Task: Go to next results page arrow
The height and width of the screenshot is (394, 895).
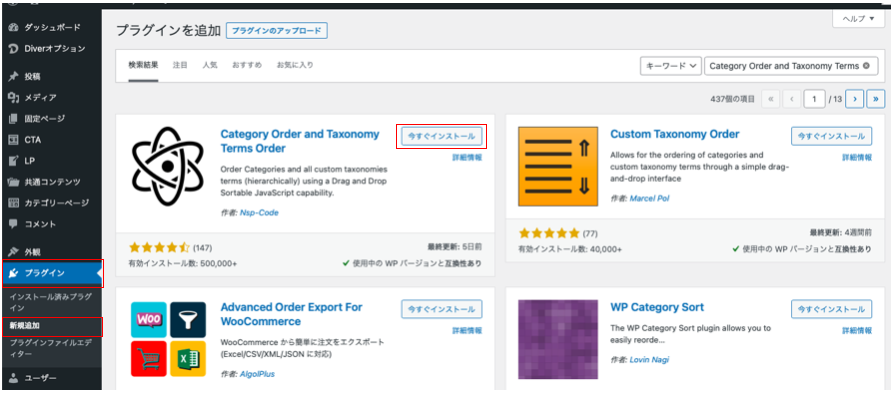Action: (x=854, y=99)
